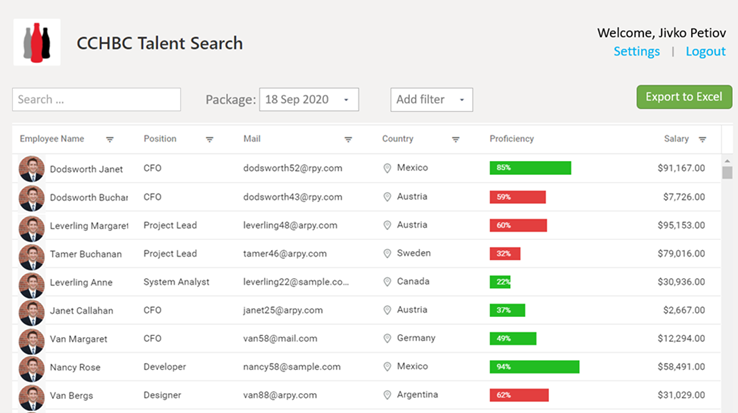The width and height of the screenshot is (738, 413).
Task: Click email nancy58@sample.com
Action: coord(292,367)
